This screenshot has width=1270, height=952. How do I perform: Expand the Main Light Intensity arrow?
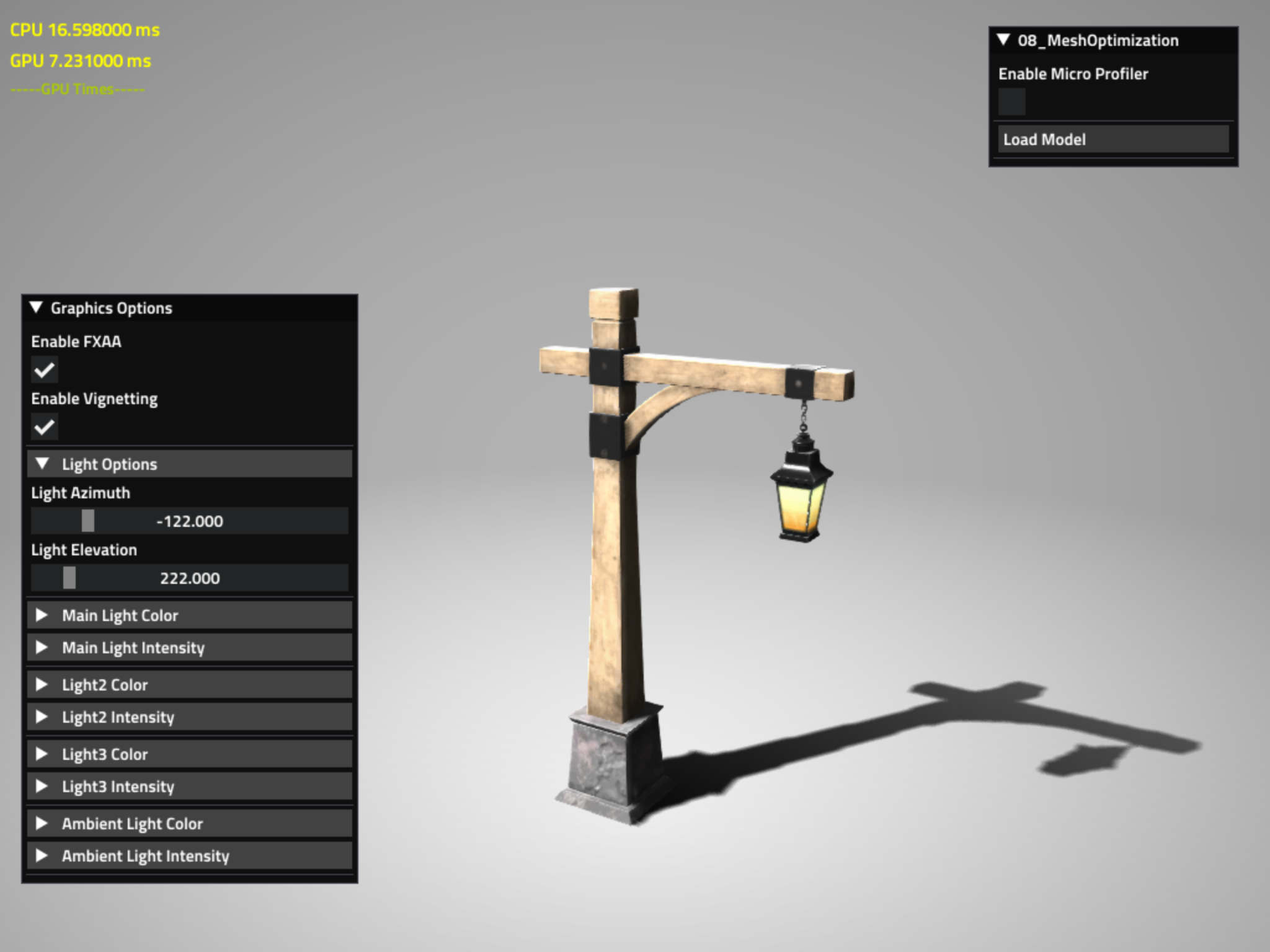click(x=42, y=647)
